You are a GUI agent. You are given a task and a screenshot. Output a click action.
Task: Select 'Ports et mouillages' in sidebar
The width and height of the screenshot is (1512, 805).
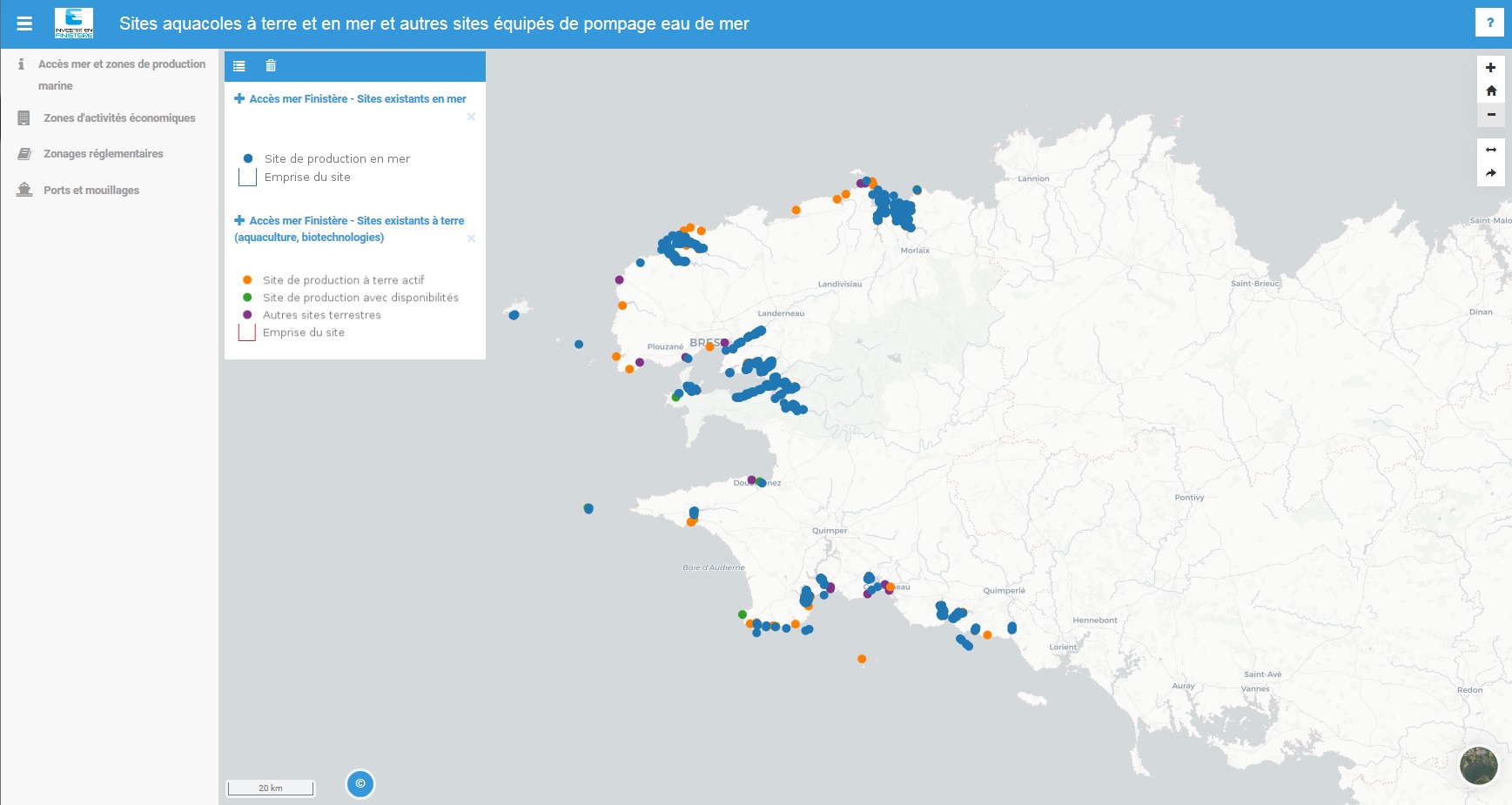[x=91, y=191]
